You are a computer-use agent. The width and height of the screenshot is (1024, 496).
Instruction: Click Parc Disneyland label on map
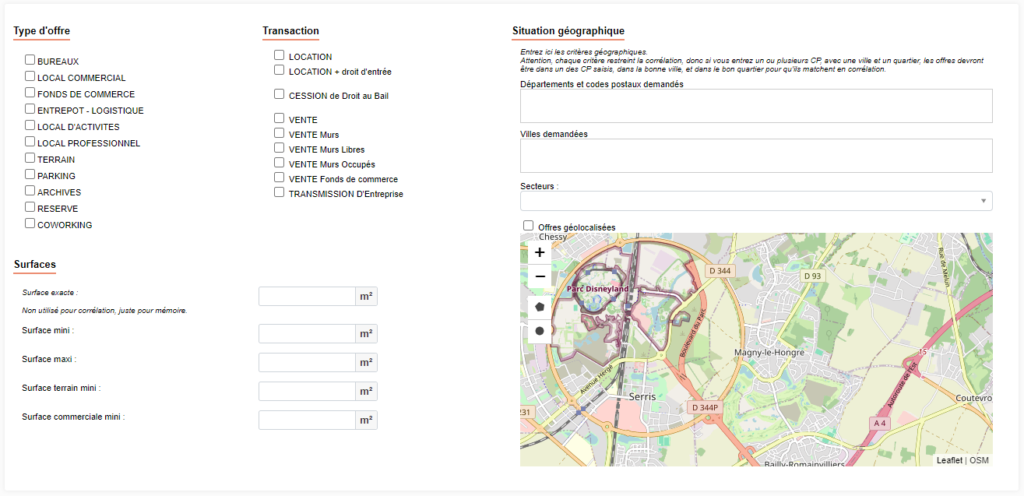click(x=597, y=289)
